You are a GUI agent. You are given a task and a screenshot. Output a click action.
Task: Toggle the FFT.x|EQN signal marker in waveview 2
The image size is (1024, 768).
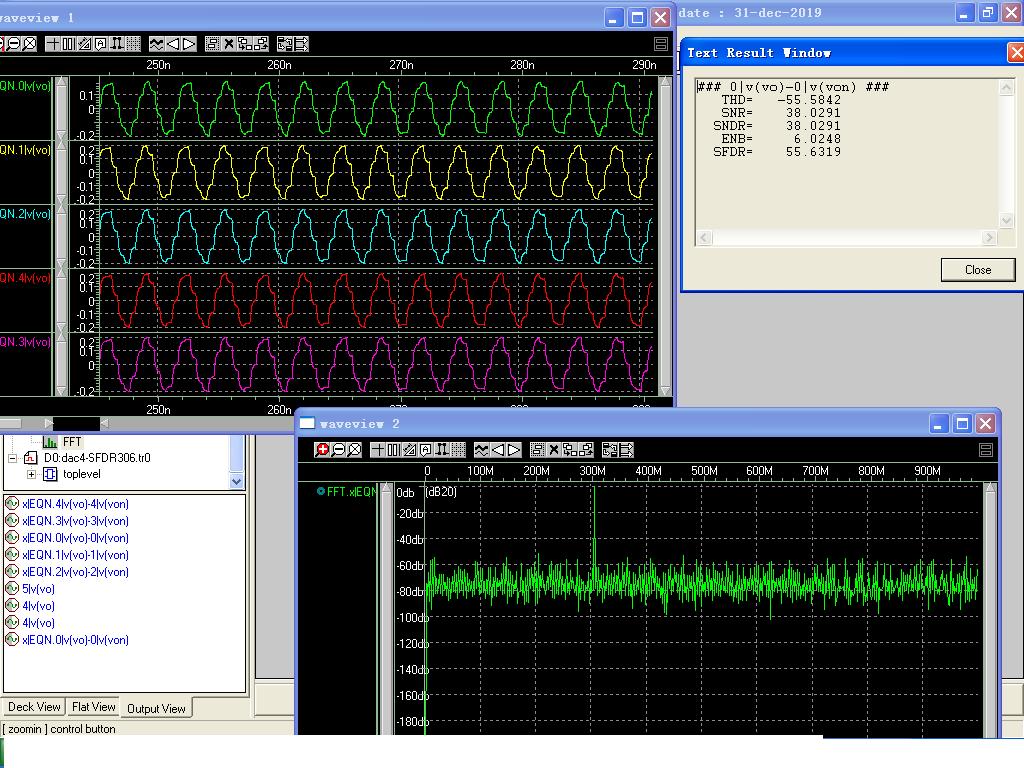click(321, 491)
